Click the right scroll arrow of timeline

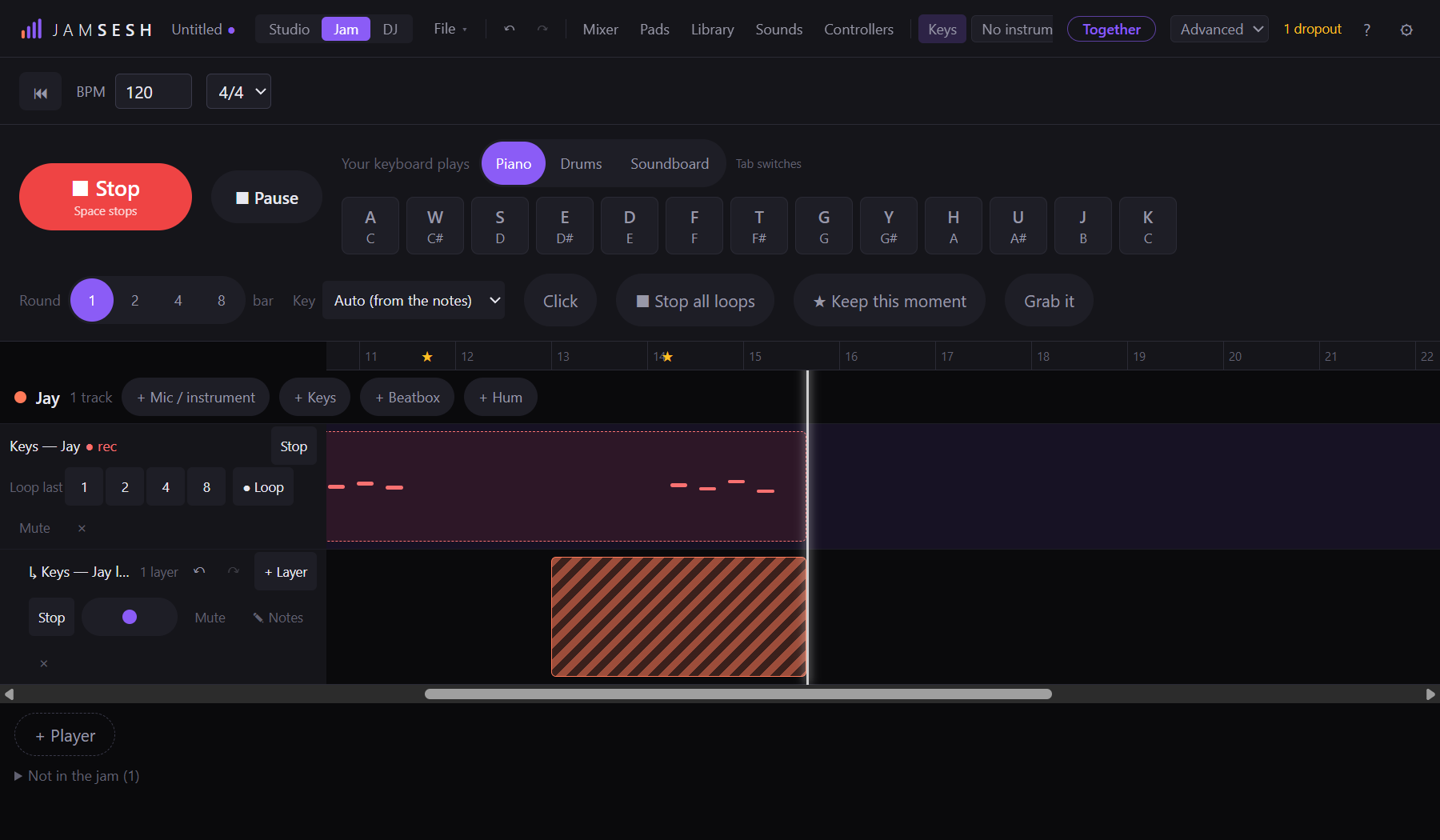click(1430, 694)
